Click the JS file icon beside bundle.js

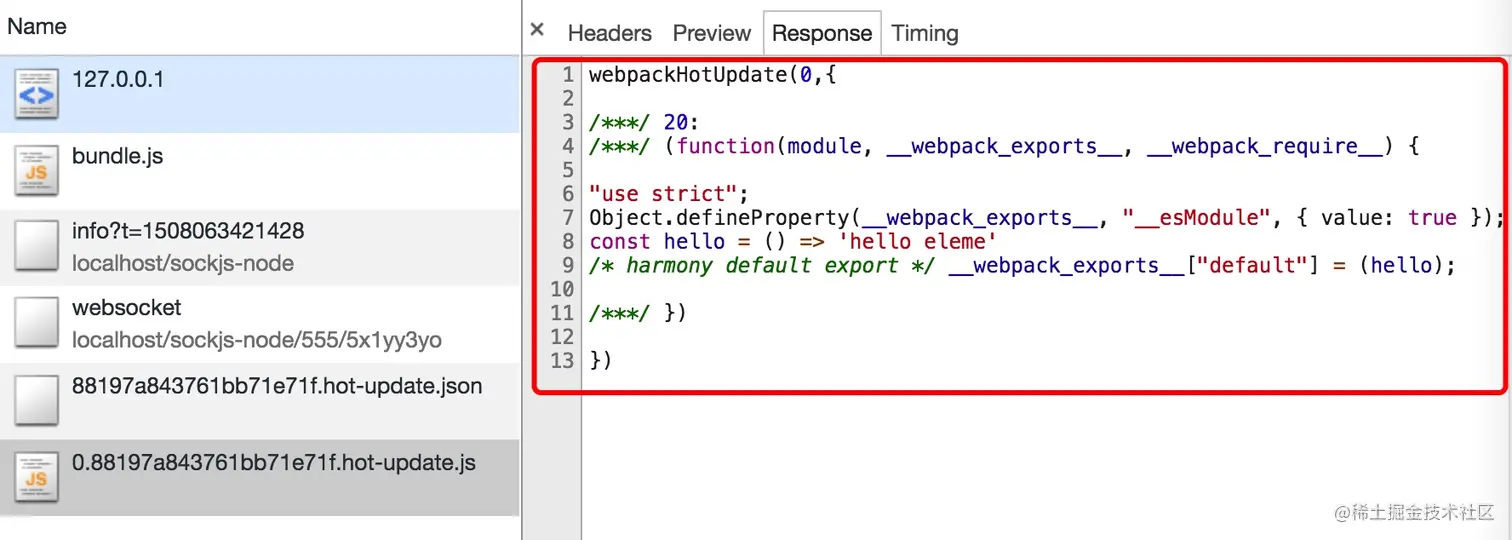[36, 171]
